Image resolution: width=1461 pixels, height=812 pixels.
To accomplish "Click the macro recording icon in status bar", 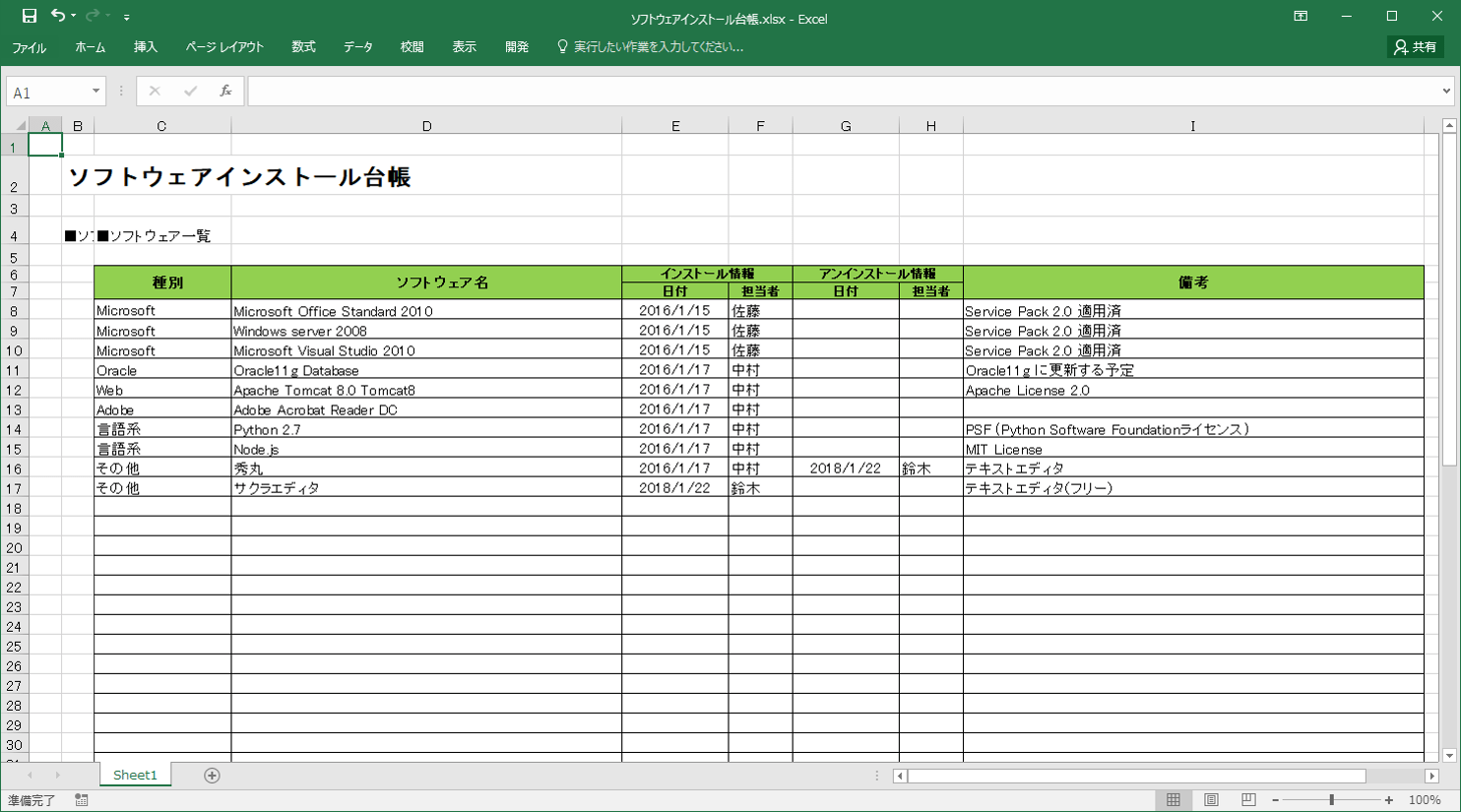I will [82, 800].
